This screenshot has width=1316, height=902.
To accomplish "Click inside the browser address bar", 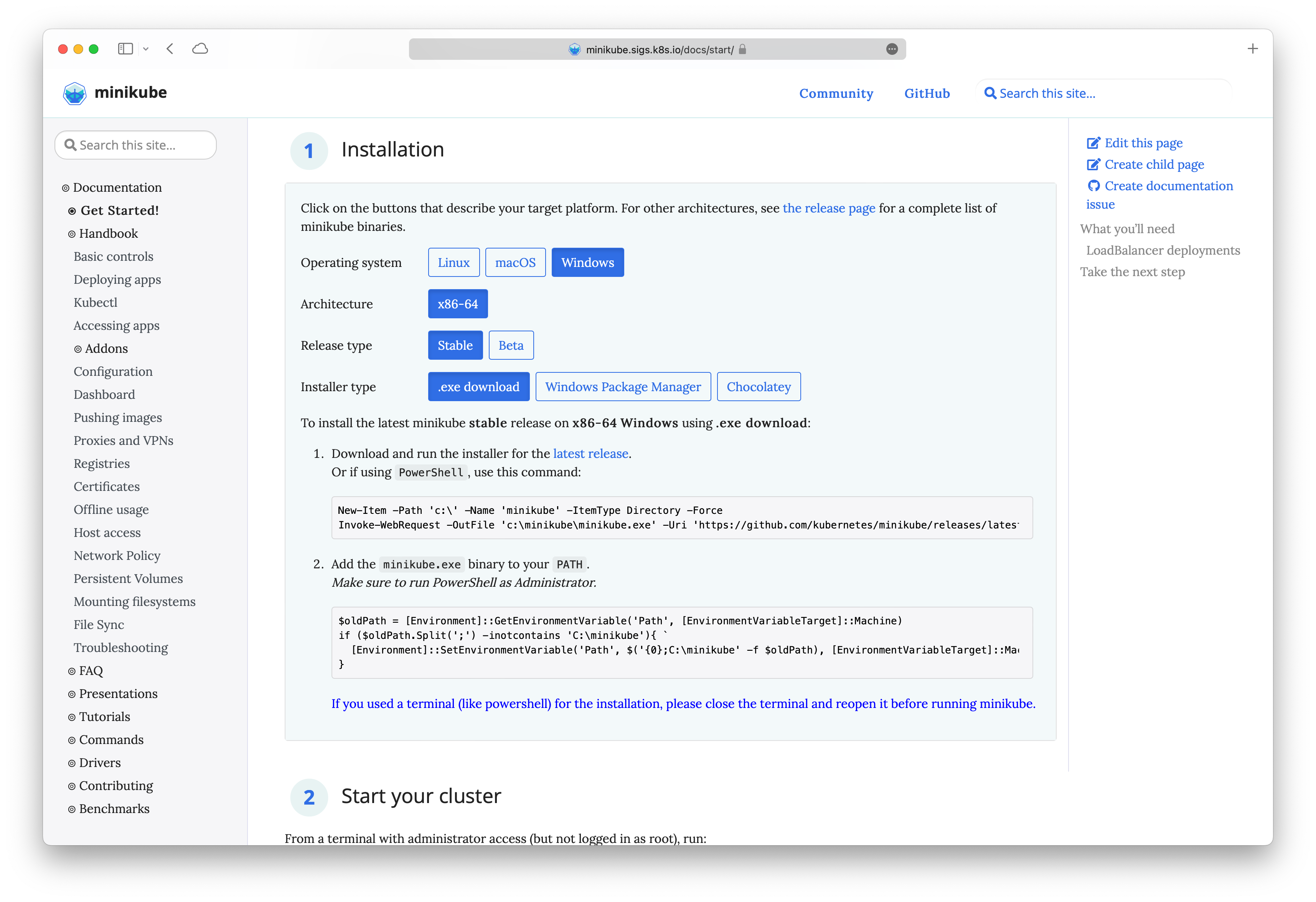I will [657, 49].
